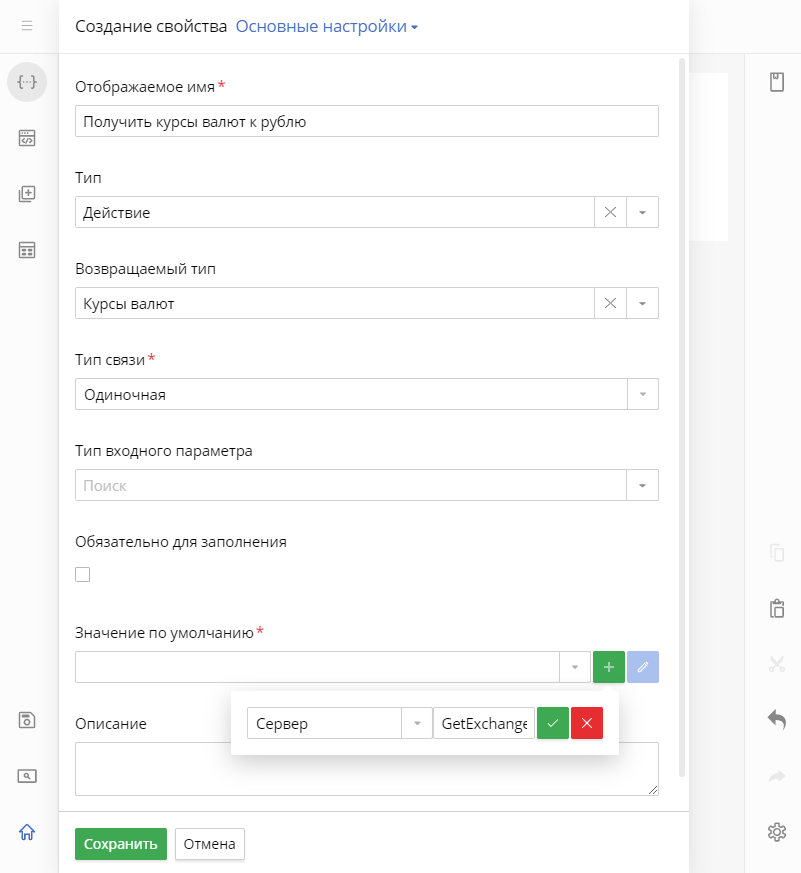Expand the Тип dropdown arrow

pos(642,212)
